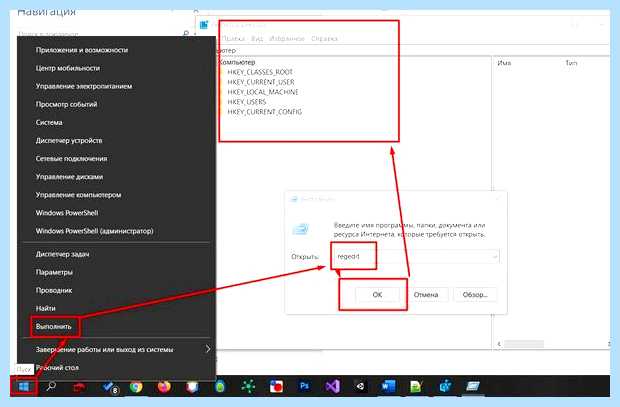Click the 'Открыть' input field containing regedit

[x=415, y=256]
